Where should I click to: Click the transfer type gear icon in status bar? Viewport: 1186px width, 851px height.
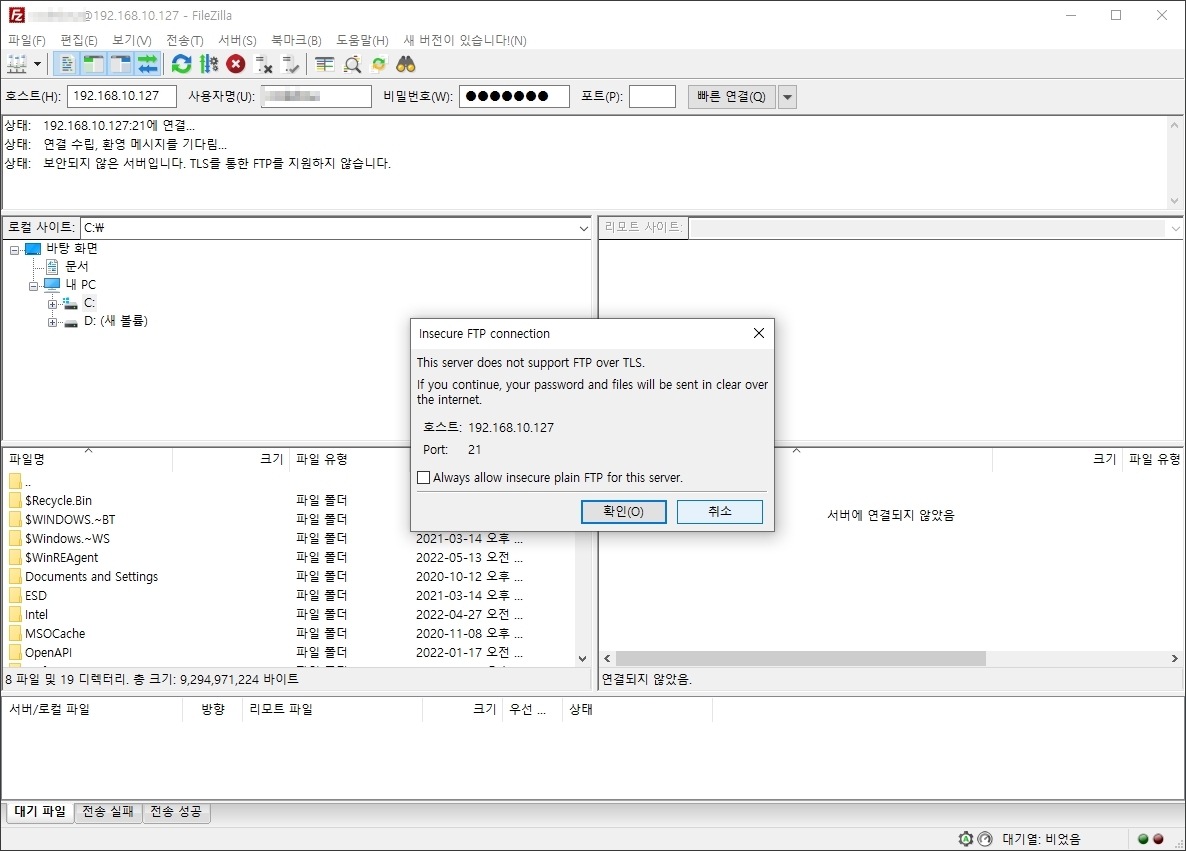click(x=966, y=838)
